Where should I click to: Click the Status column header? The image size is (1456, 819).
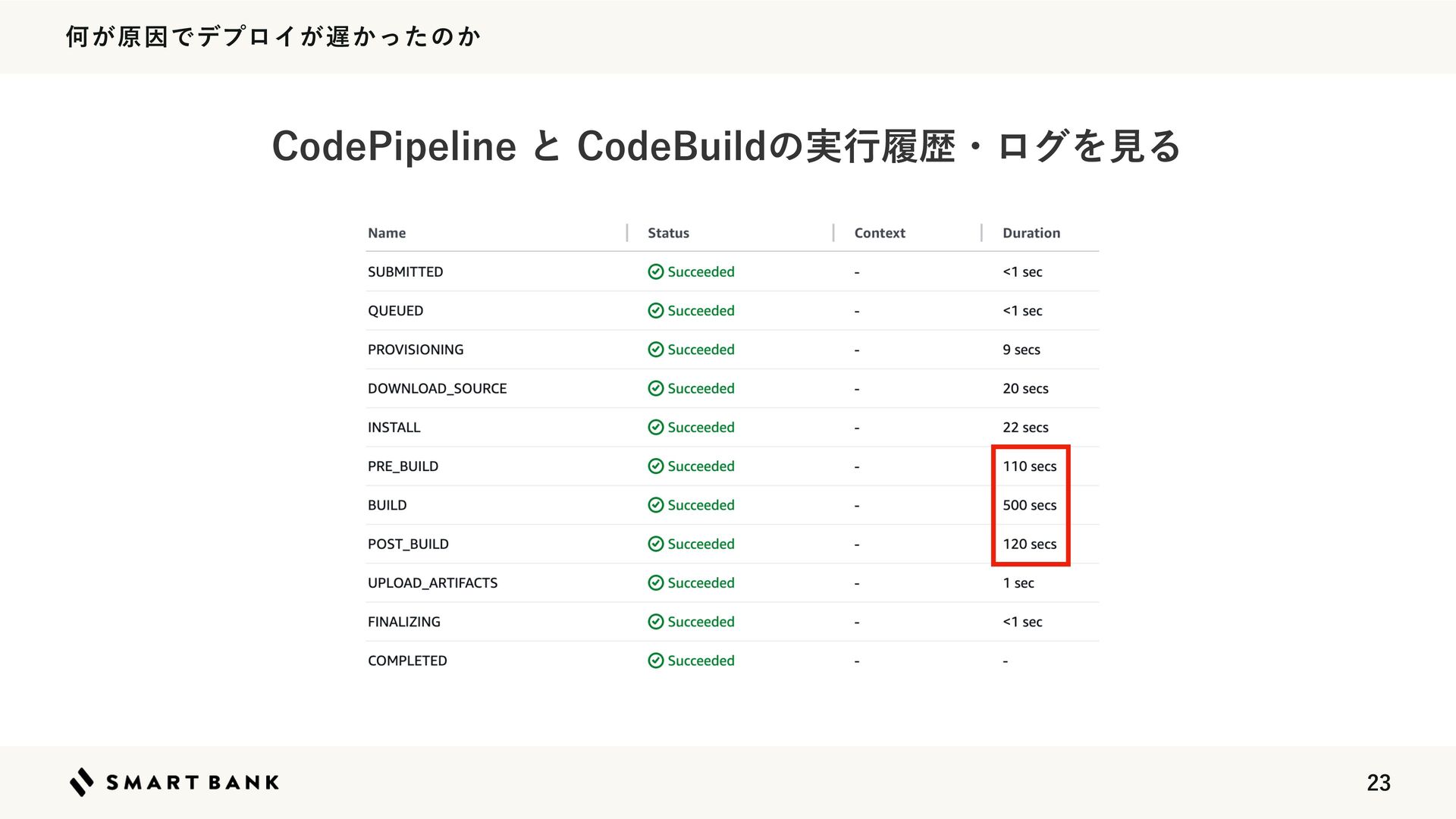(668, 233)
